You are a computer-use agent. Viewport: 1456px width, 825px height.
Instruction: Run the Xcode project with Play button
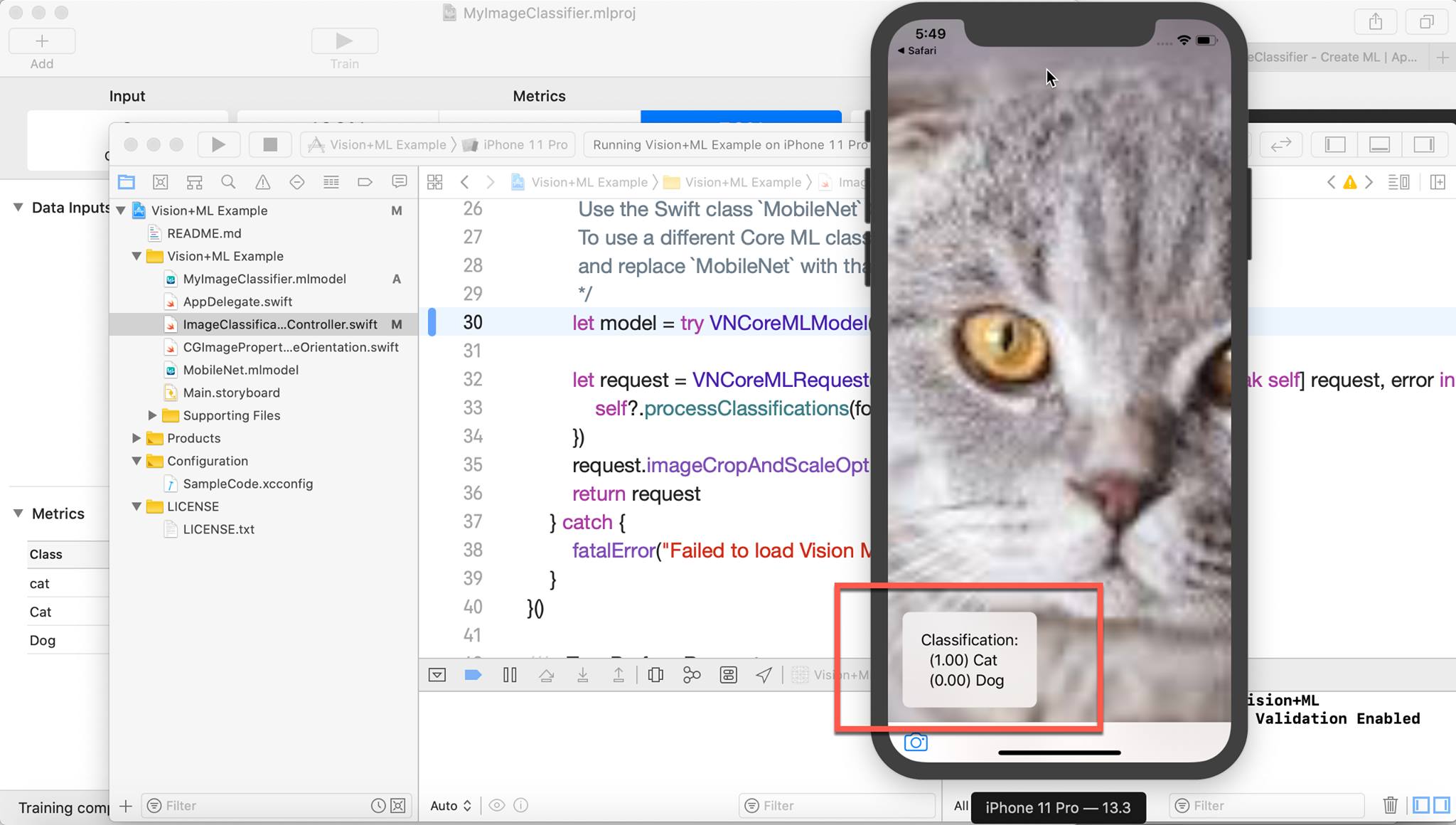218,144
